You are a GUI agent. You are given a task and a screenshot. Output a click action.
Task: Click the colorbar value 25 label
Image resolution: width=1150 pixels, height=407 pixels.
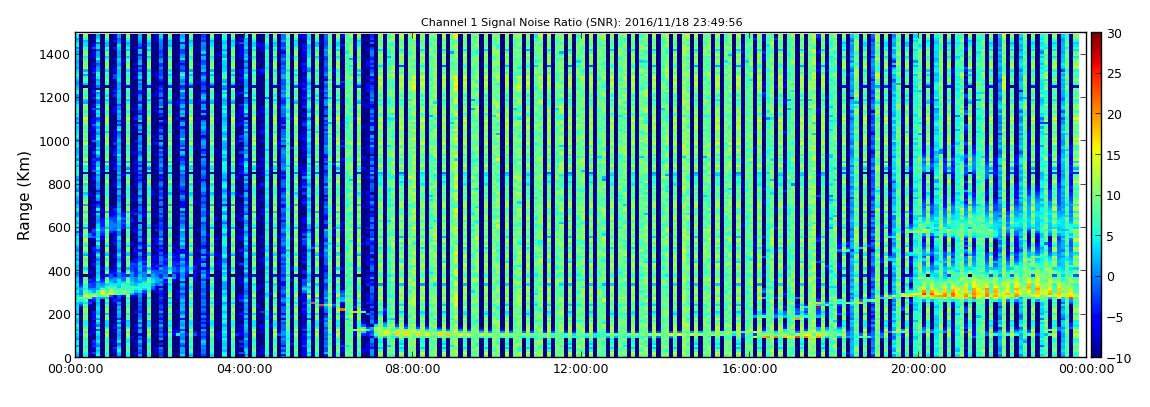pyautogui.click(x=1115, y=74)
